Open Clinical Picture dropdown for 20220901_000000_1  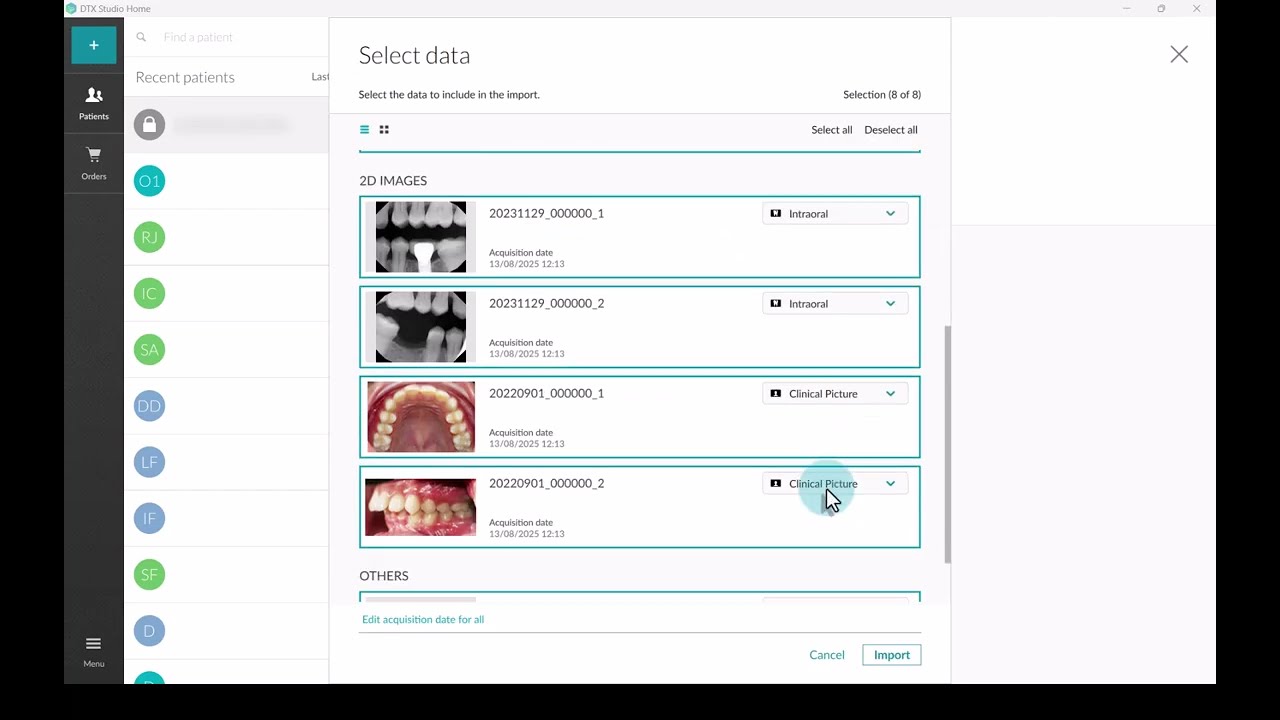click(x=835, y=393)
